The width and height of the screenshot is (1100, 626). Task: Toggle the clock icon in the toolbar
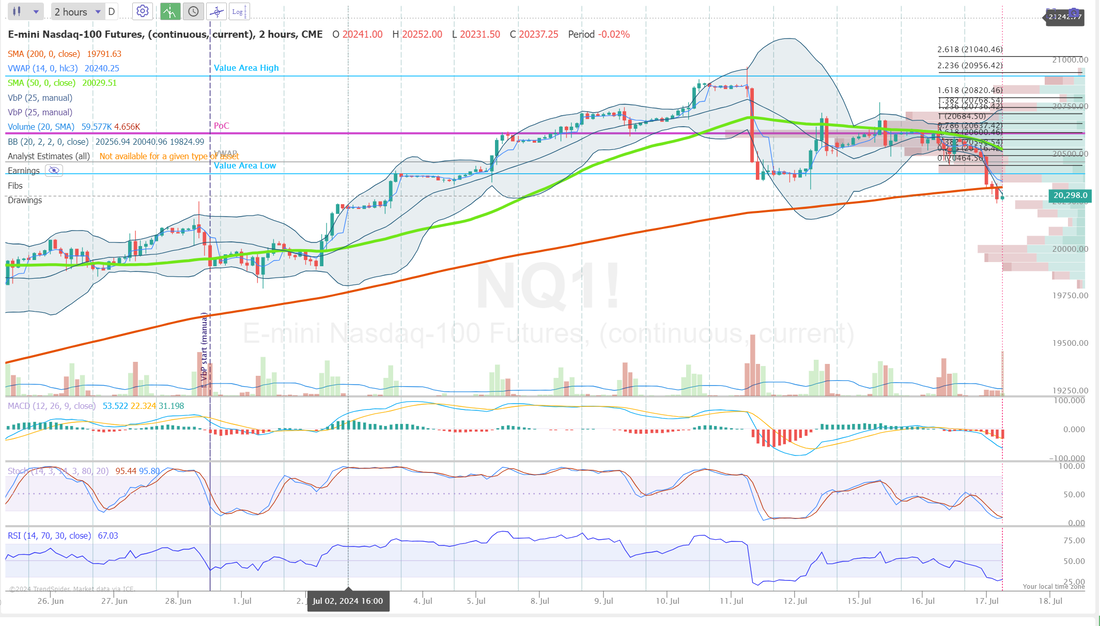tap(193, 11)
